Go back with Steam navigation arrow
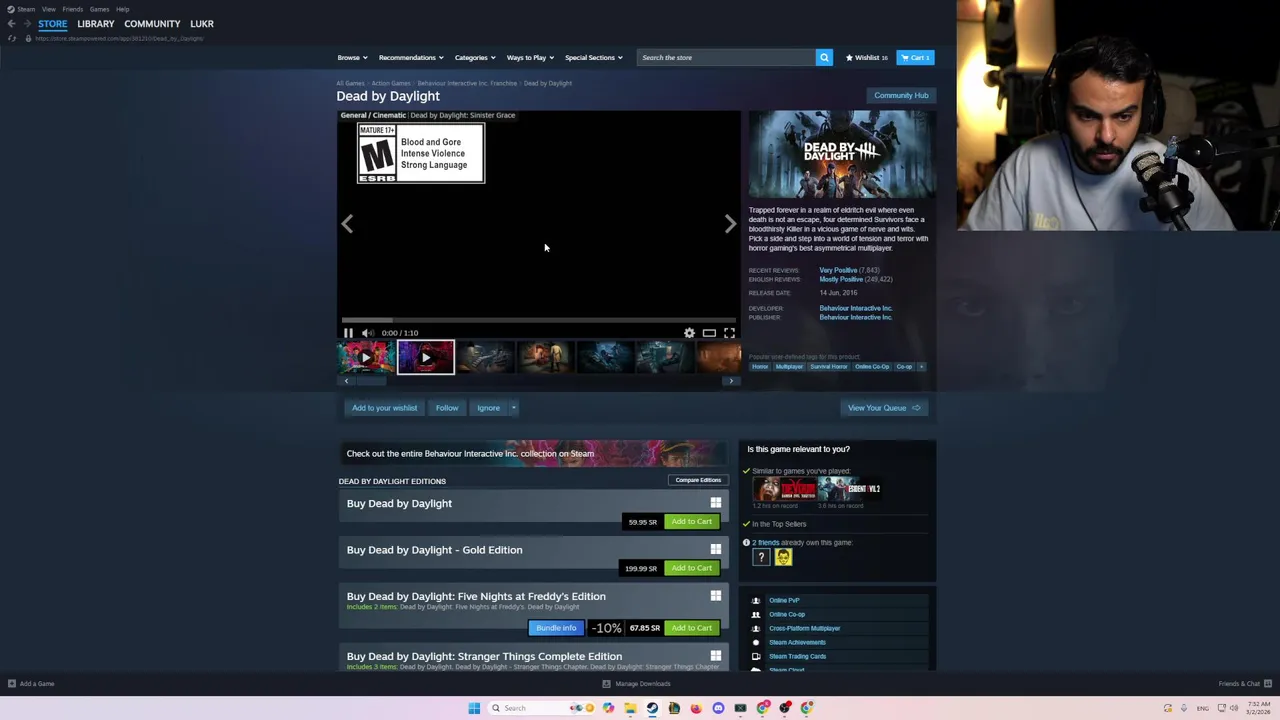Screen dimensions: 1280x720 tap(11, 23)
